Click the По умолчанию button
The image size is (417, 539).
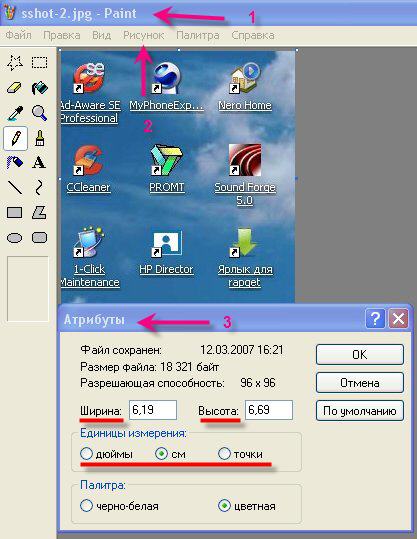pyautogui.click(x=360, y=410)
